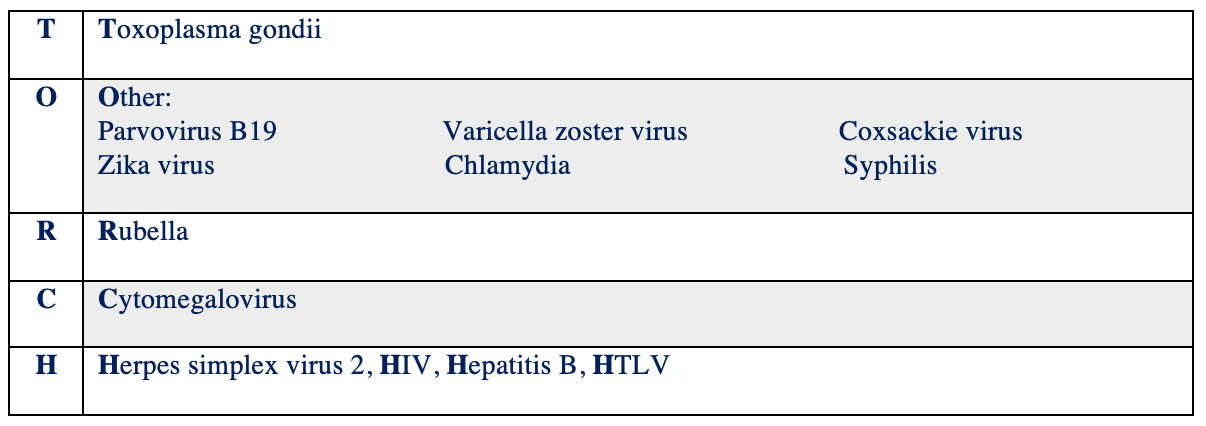This screenshot has height=426, width=1206.
Task: Click the letter H row header
Action: pyautogui.click(x=46, y=366)
